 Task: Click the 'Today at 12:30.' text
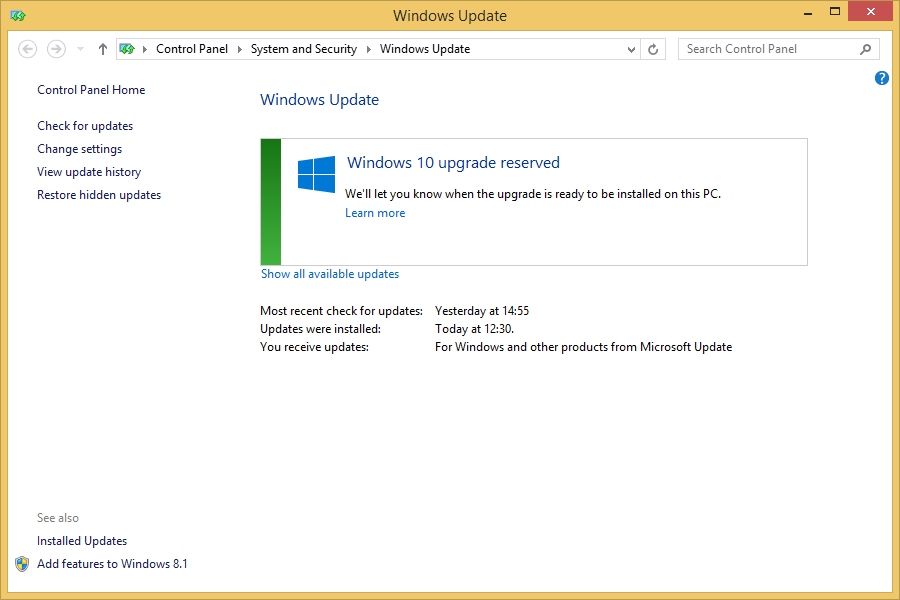(474, 329)
